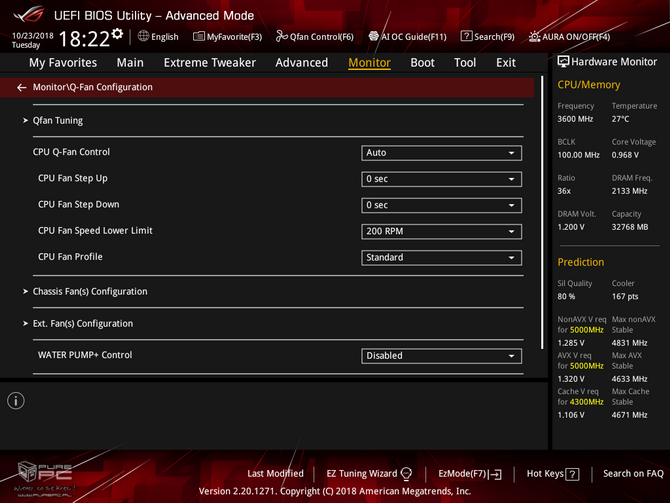Click the 4831 MHz Max nonAVX value
This screenshot has height=503, width=670.
629,343
